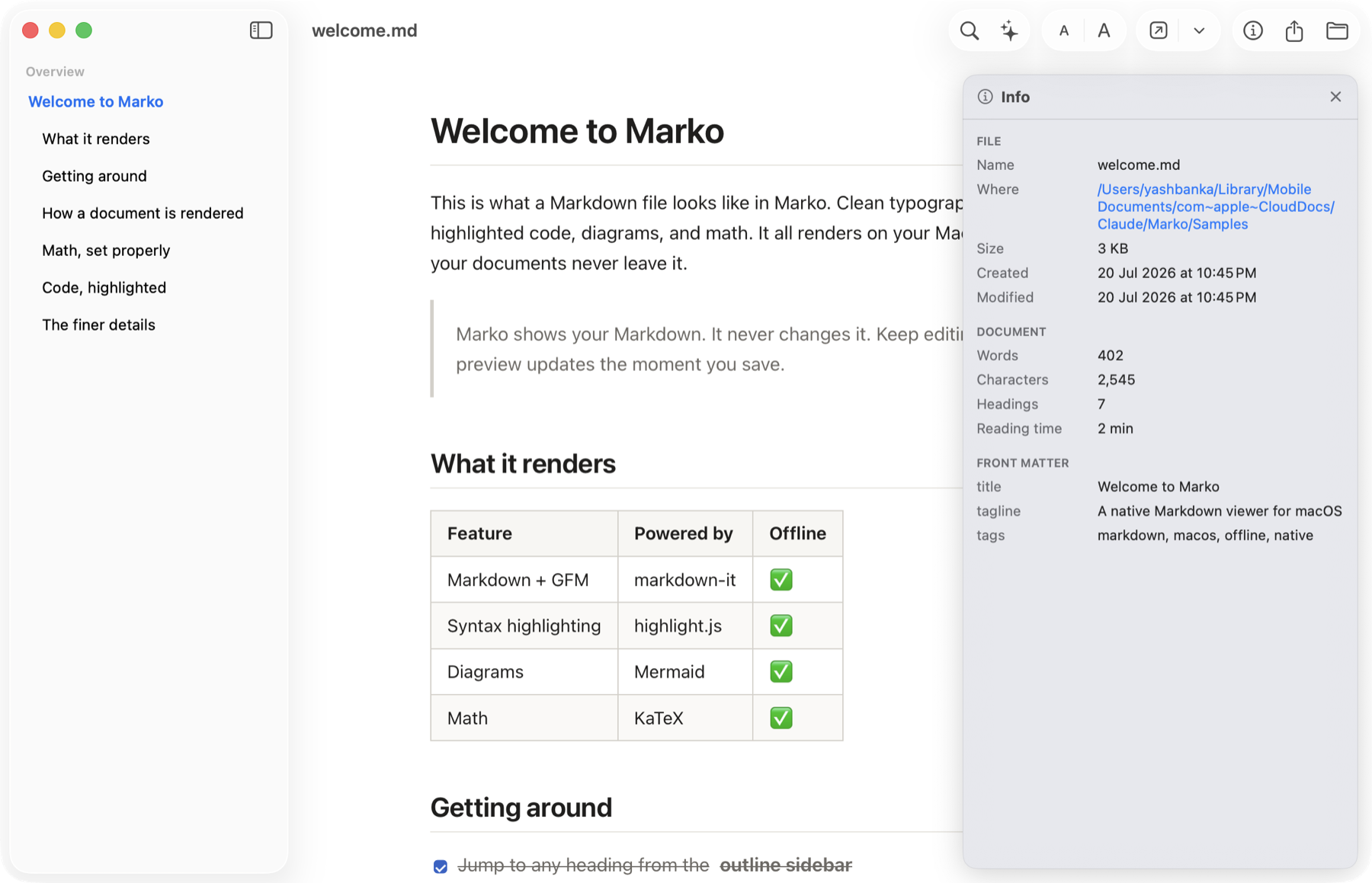The height and width of the screenshot is (883, 1372).
Task: Open in external editor arrow icon
Action: [1158, 30]
